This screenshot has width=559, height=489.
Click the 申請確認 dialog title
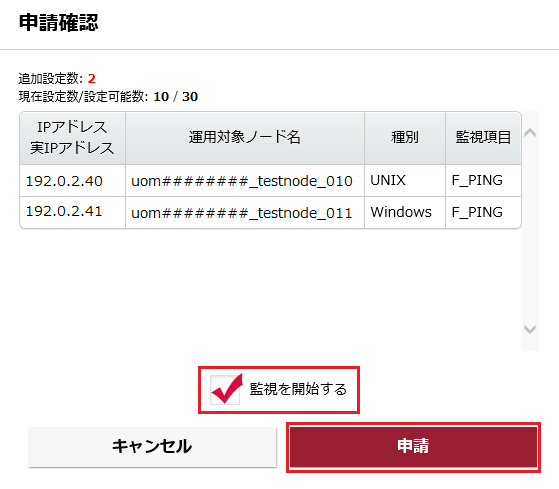coord(58,23)
